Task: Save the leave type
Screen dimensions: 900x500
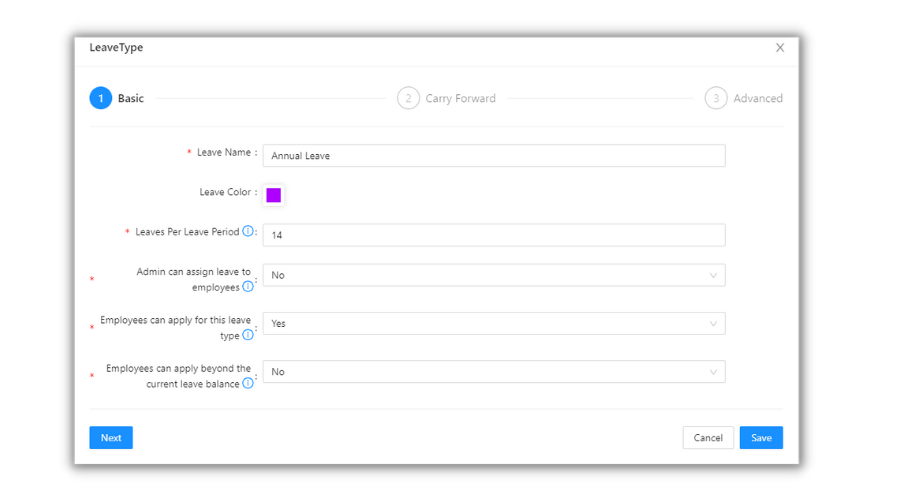Action: tap(761, 438)
